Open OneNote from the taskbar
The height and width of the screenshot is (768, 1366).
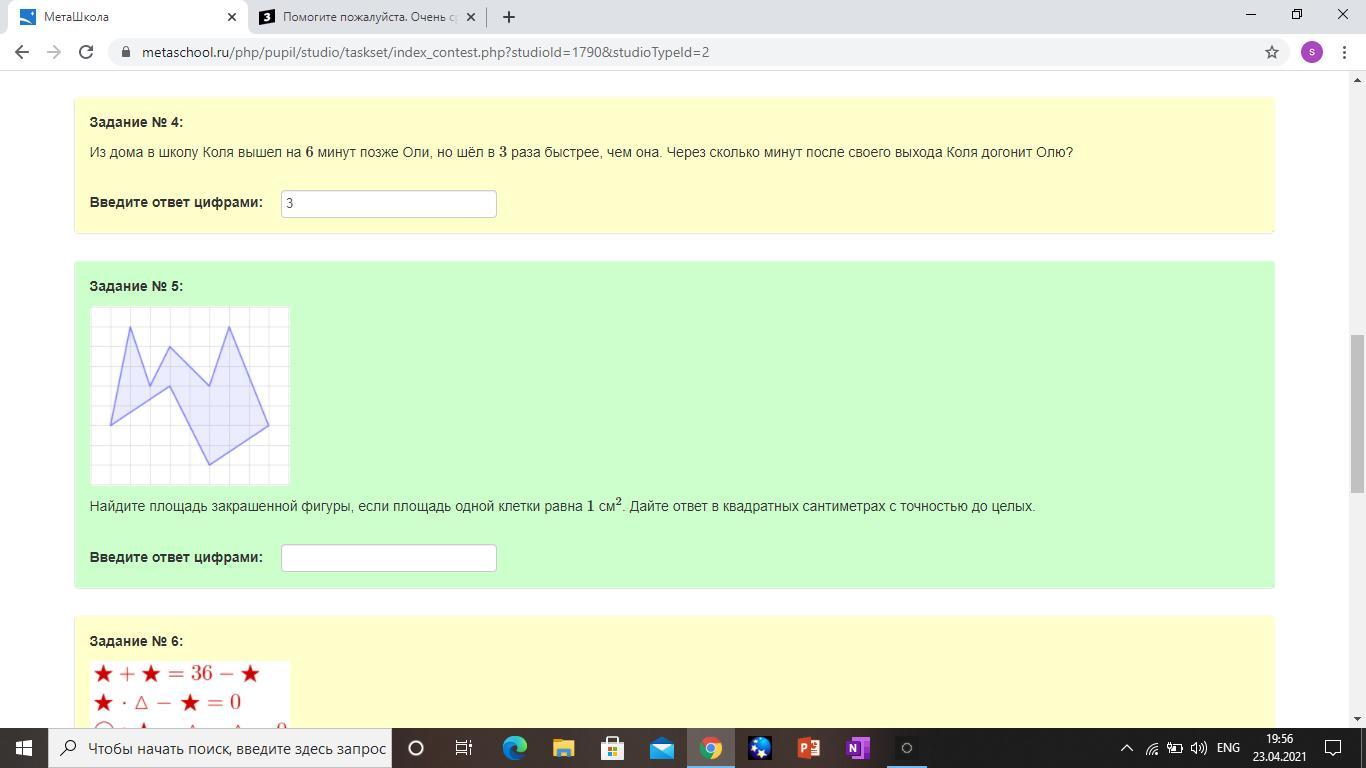point(857,748)
